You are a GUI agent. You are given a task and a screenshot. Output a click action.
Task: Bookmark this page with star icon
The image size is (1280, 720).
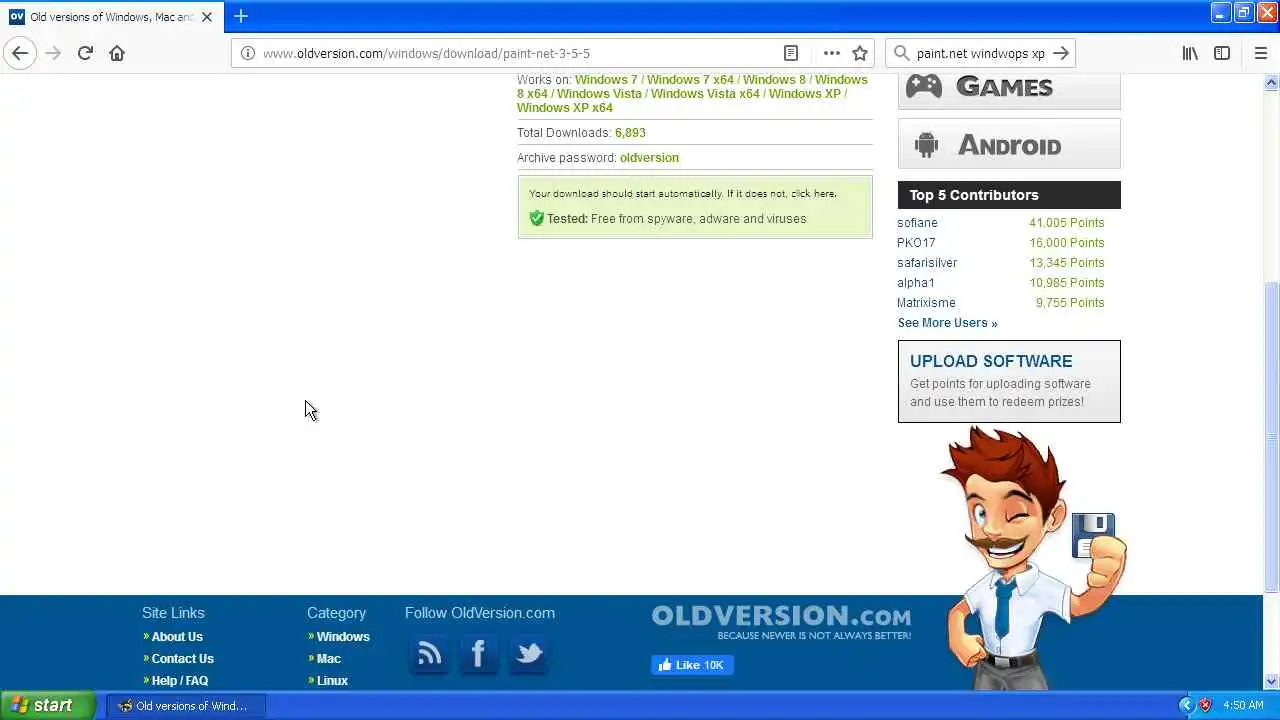click(860, 53)
